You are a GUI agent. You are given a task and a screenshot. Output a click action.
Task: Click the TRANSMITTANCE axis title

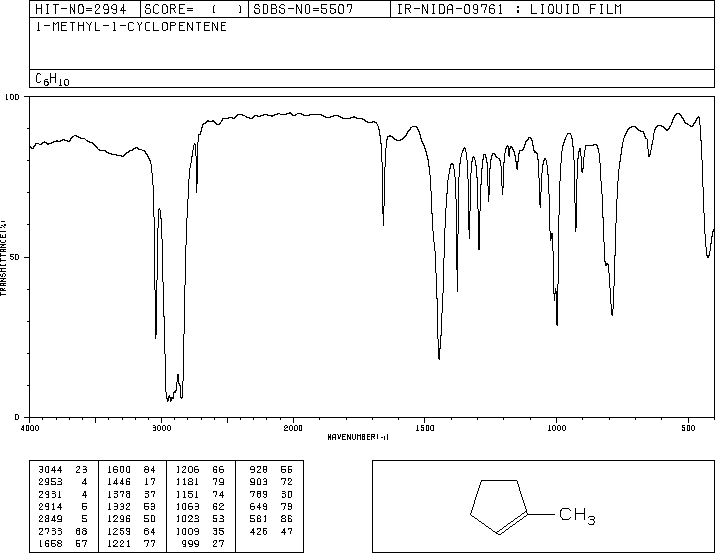[x=3, y=258]
